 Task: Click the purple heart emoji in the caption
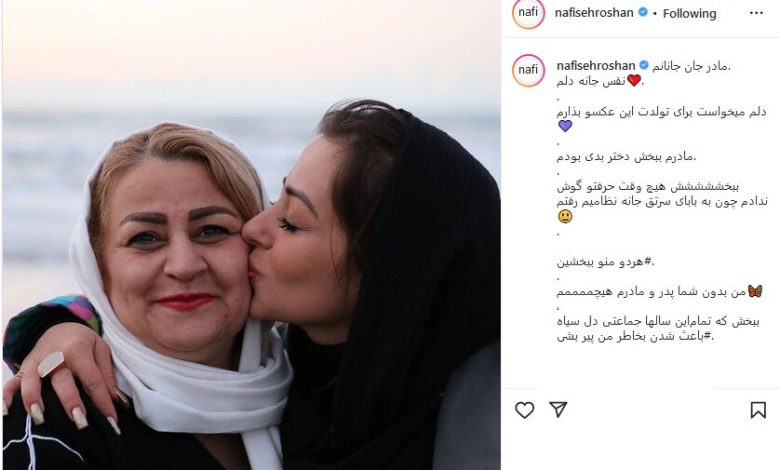[x=565, y=126]
